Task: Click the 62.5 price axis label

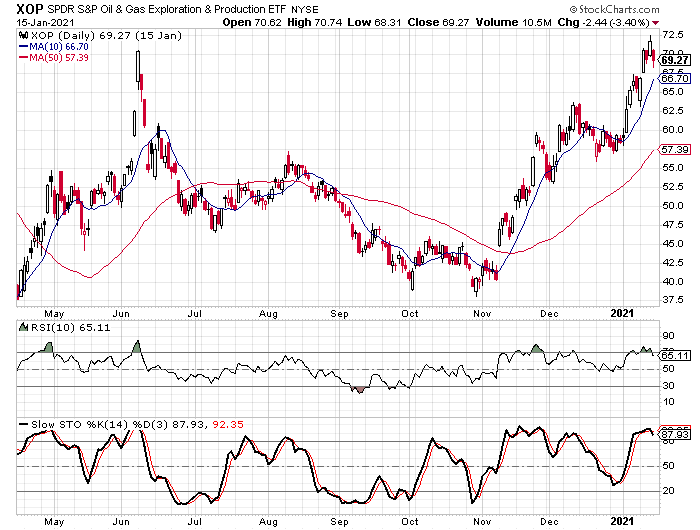Action: [x=673, y=111]
